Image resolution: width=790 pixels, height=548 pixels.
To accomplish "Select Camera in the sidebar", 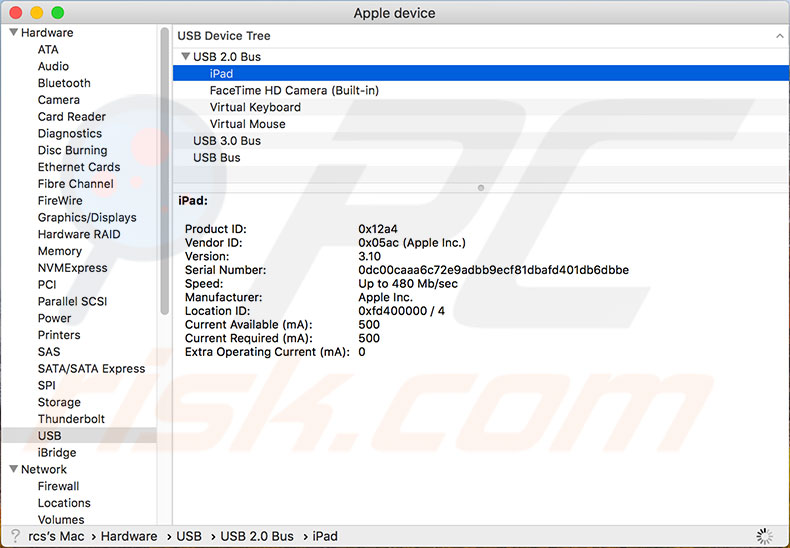I will pos(58,100).
